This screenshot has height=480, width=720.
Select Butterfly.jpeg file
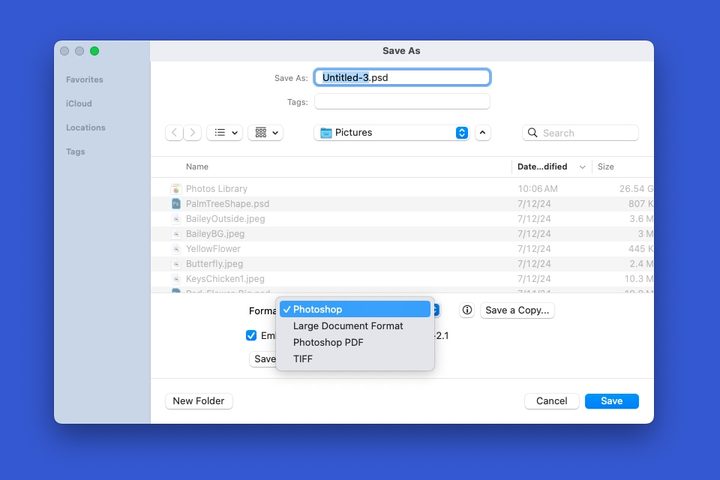pyautogui.click(x=403, y=264)
